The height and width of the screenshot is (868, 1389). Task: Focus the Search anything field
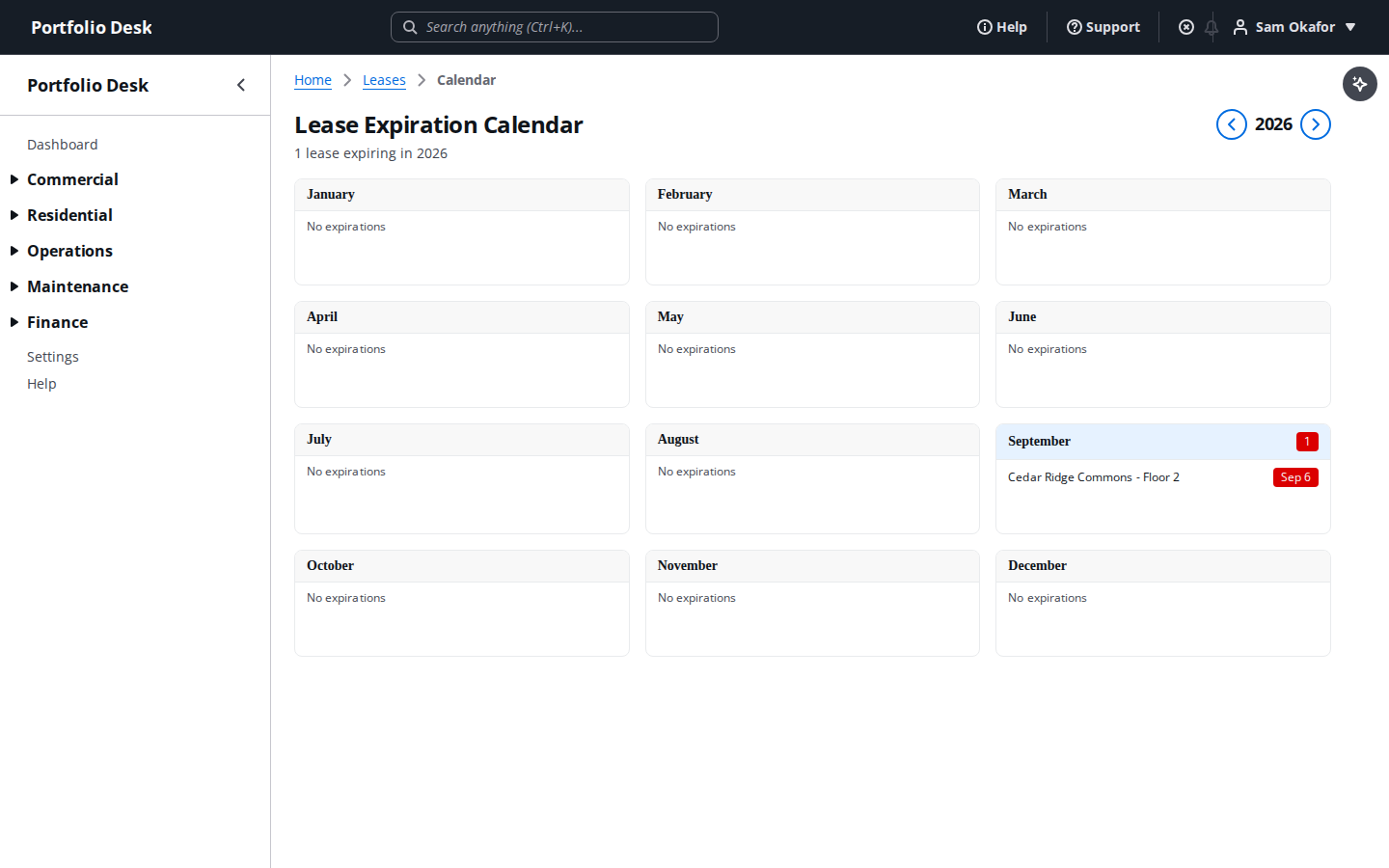pyautogui.click(x=555, y=27)
